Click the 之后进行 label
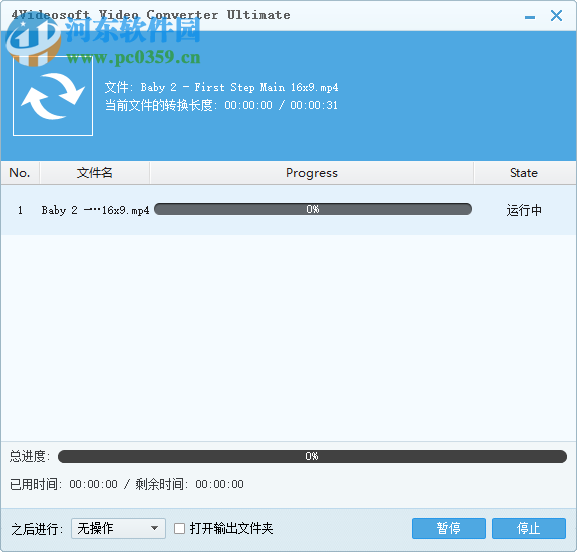This screenshot has height=552, width=577. [37, 529]
